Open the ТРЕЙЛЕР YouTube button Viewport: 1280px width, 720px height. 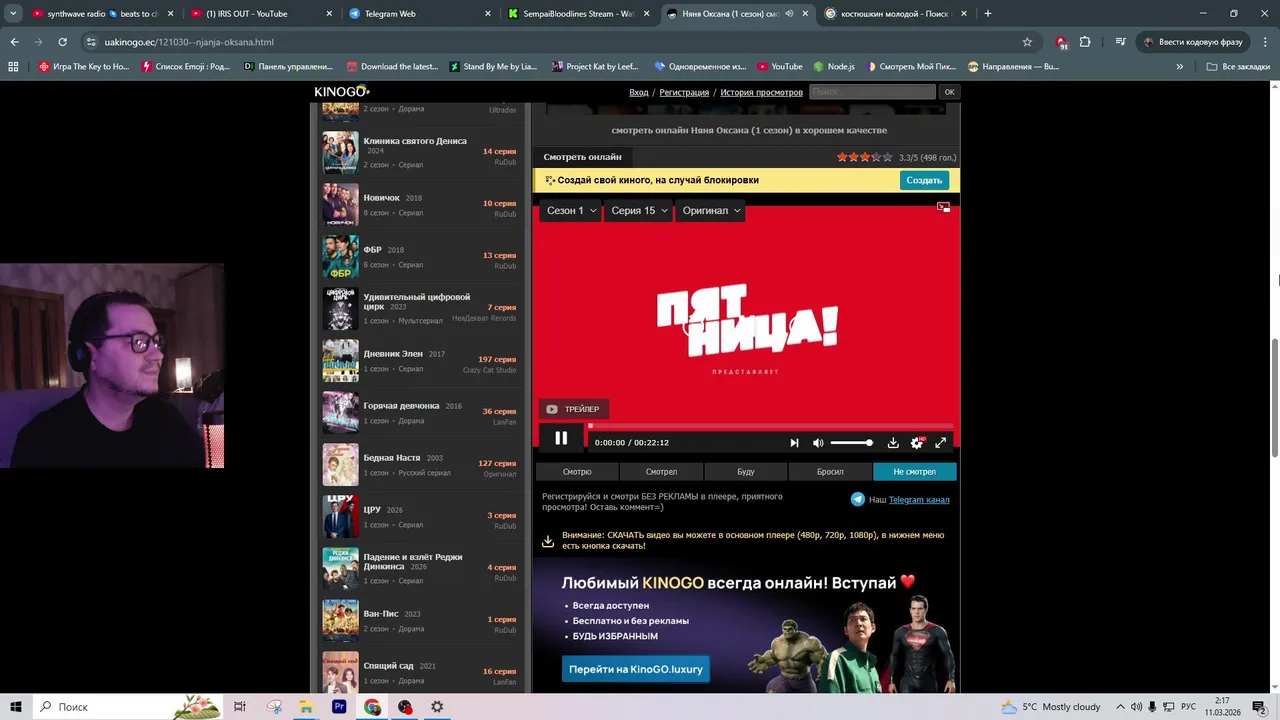point(573,409)
